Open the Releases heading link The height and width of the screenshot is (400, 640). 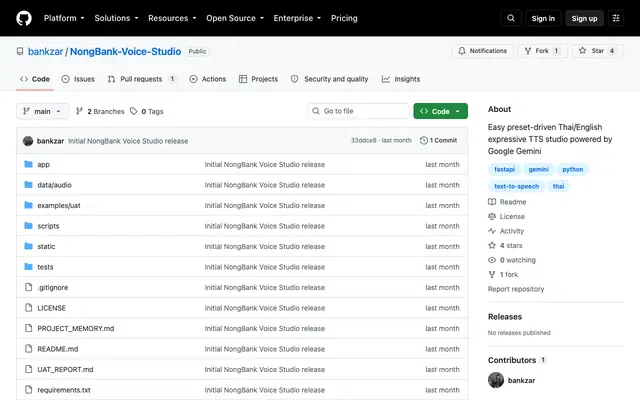click(505, 317)
